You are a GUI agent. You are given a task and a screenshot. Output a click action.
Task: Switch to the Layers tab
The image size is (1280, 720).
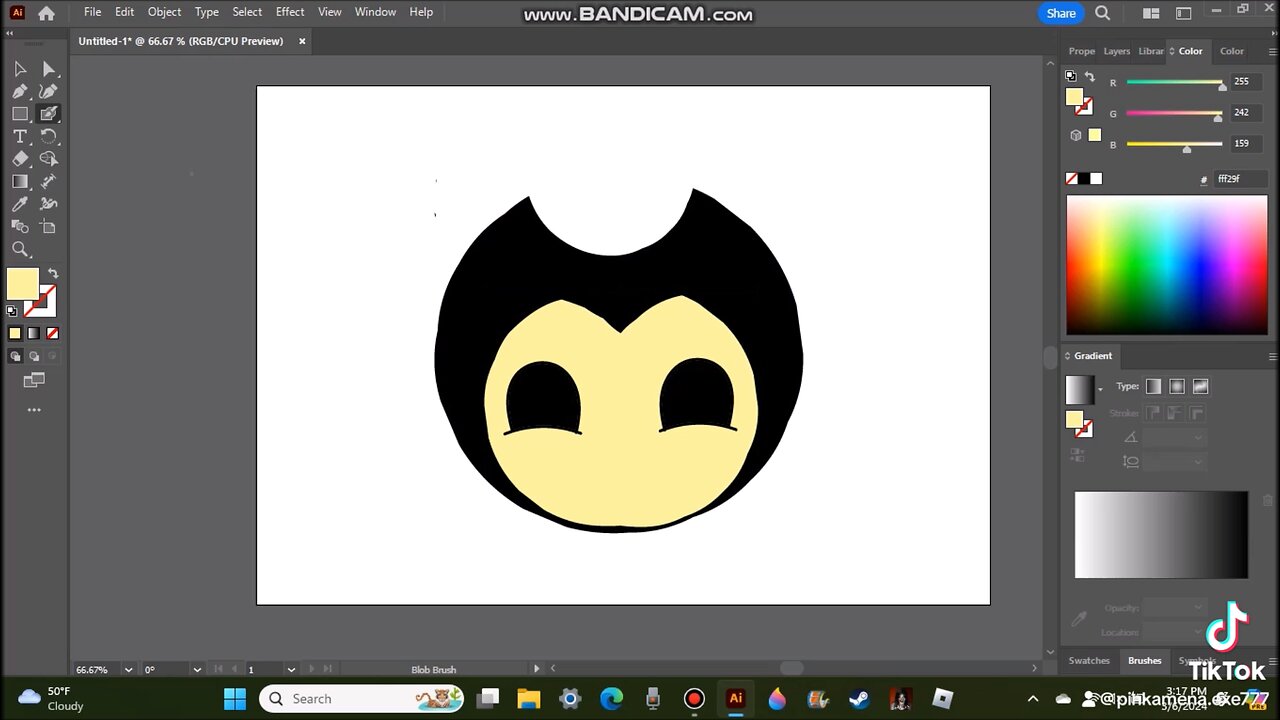1116,51
